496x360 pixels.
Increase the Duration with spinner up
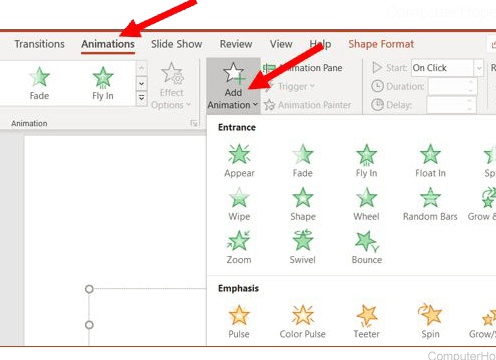(x=471, y=82)
